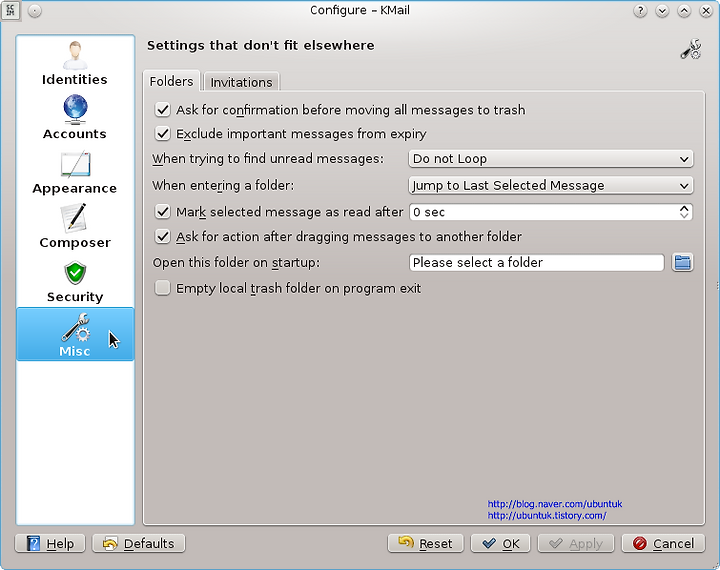This screenshot has height=570, width=720.
Task: Enable Empty local trash folder on exit
Action: pos(163,288)
